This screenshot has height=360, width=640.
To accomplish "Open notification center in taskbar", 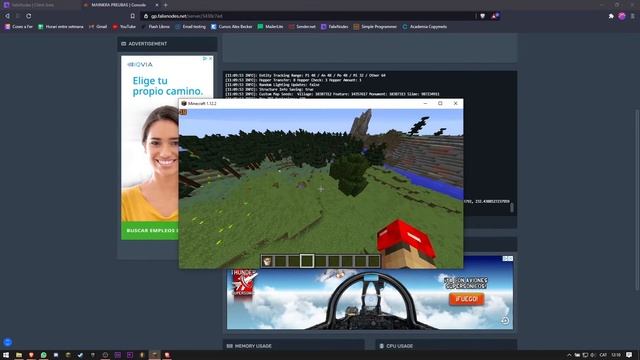I will 629,355.
